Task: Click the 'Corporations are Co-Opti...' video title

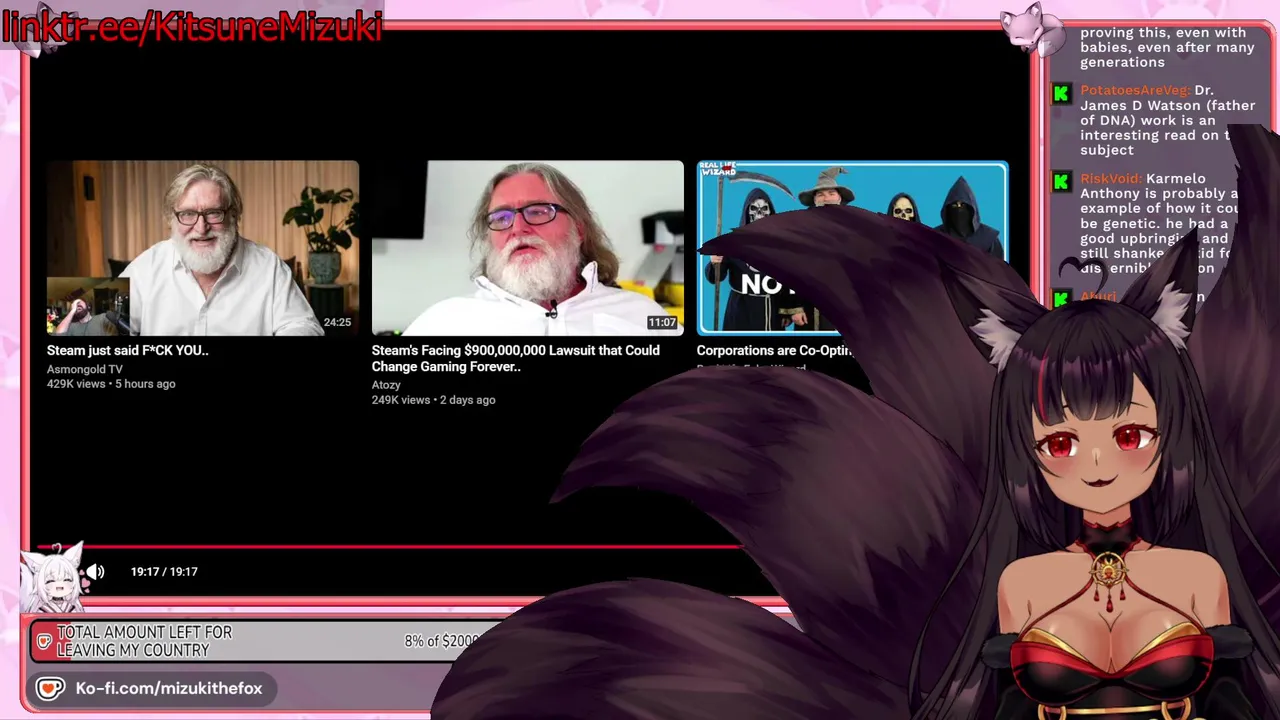Action: point(774,351)
